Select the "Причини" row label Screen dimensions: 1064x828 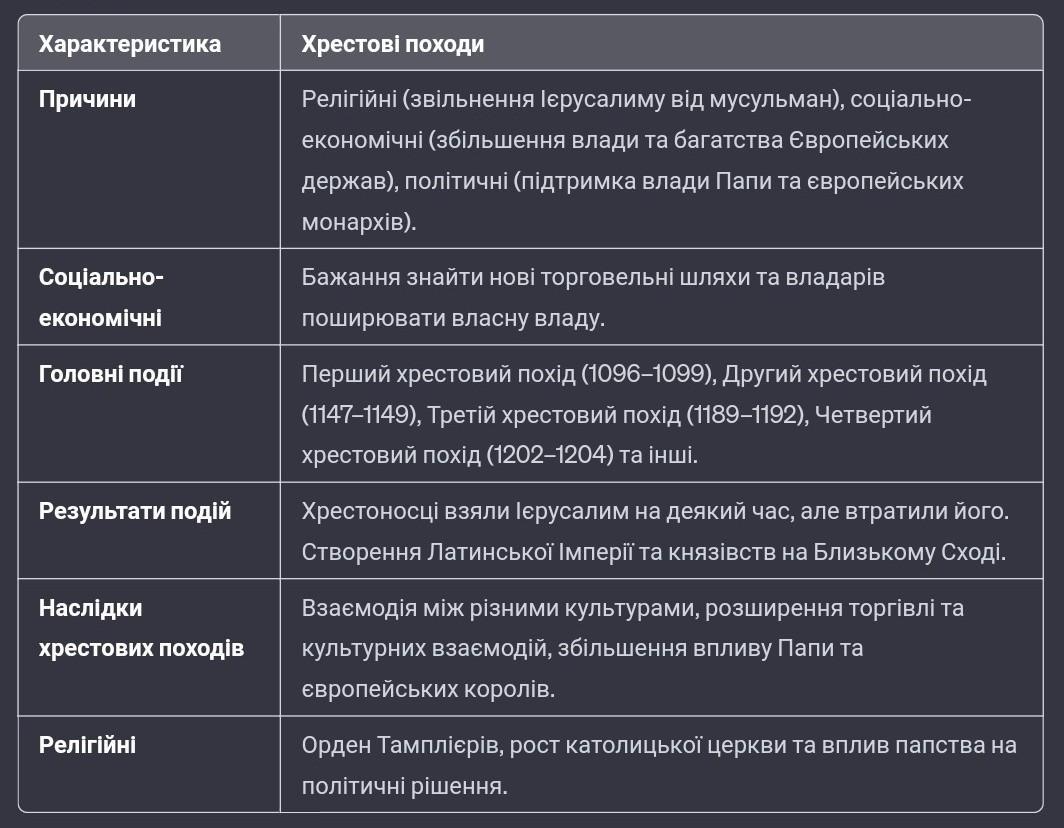click(87, 99)
